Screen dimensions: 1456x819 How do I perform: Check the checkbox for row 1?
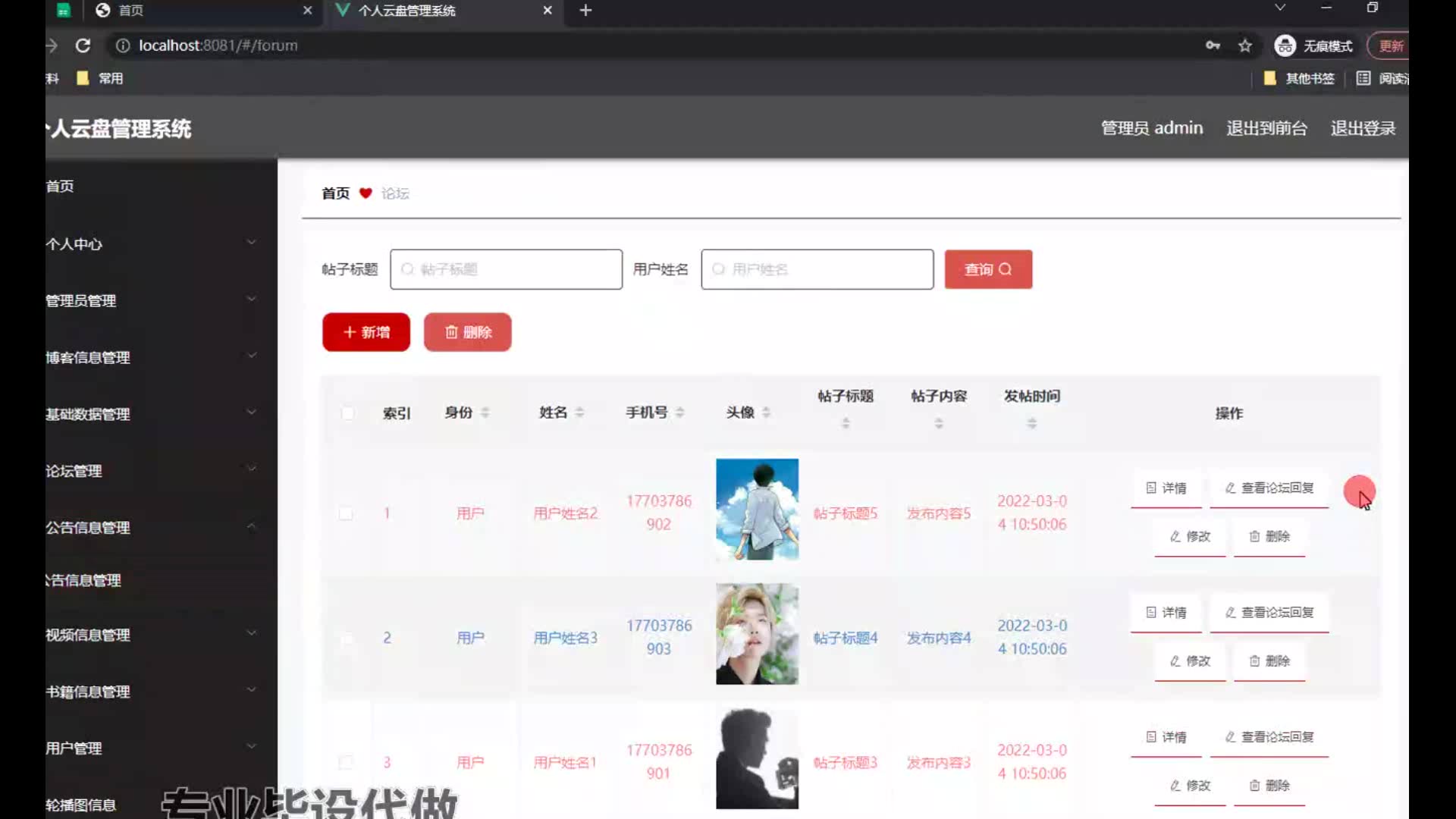346,513
